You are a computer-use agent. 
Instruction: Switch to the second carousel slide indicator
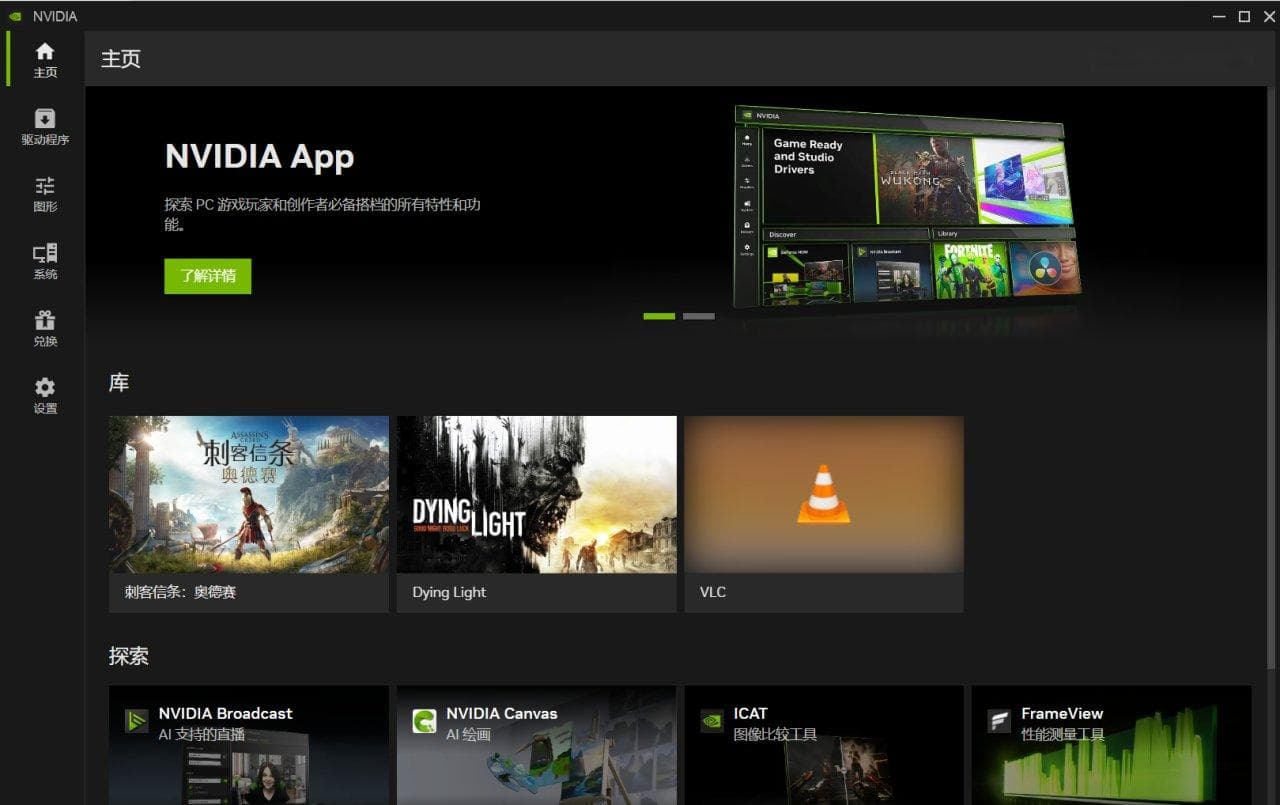[699, 316]
